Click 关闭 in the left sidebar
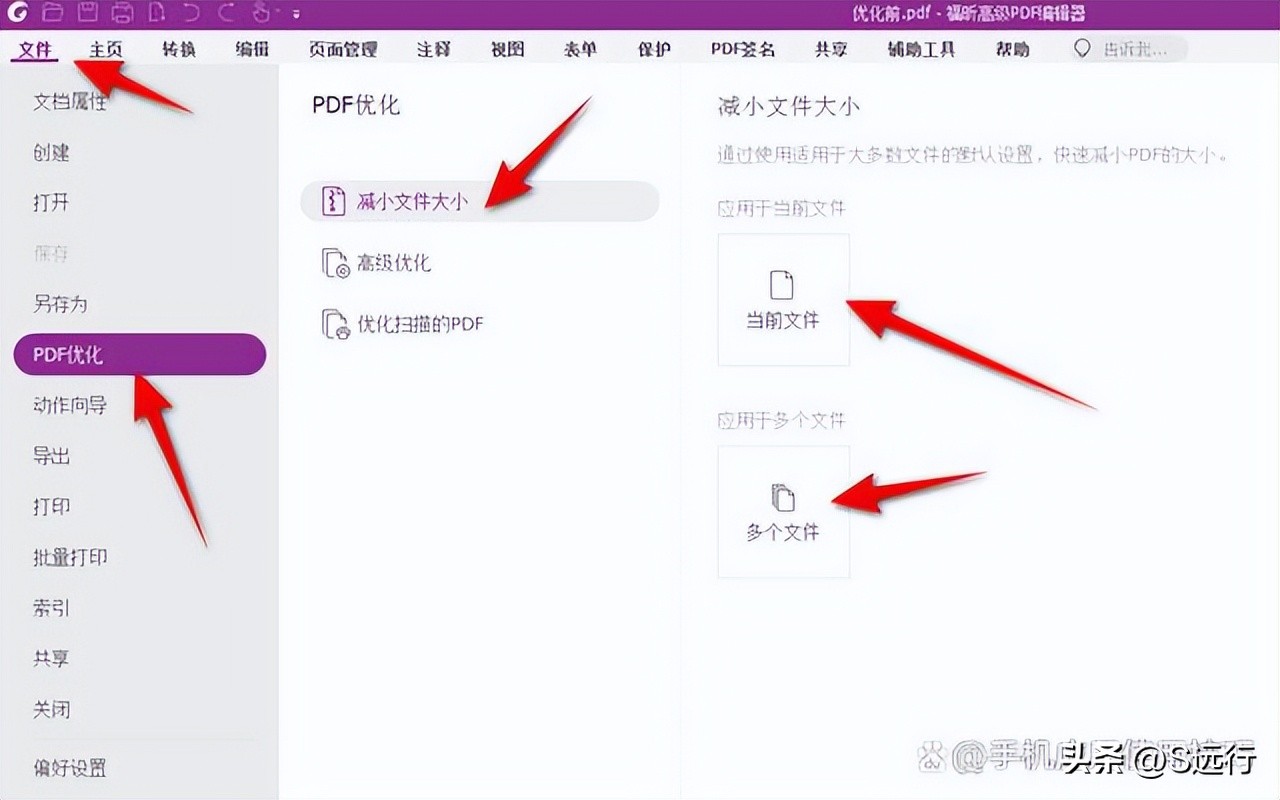 click(51, 709)
